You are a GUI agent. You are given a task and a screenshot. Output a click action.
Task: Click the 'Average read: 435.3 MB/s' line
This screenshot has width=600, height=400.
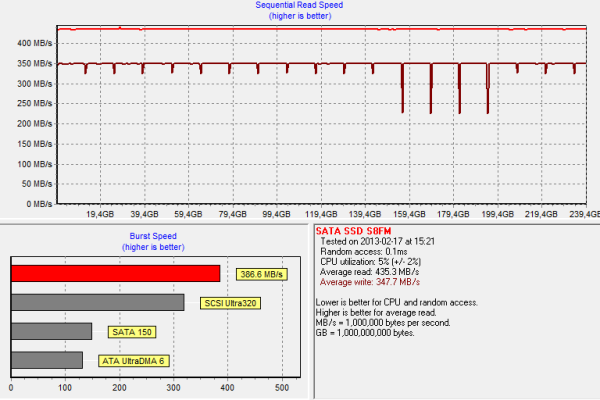(x=369, y=272)
